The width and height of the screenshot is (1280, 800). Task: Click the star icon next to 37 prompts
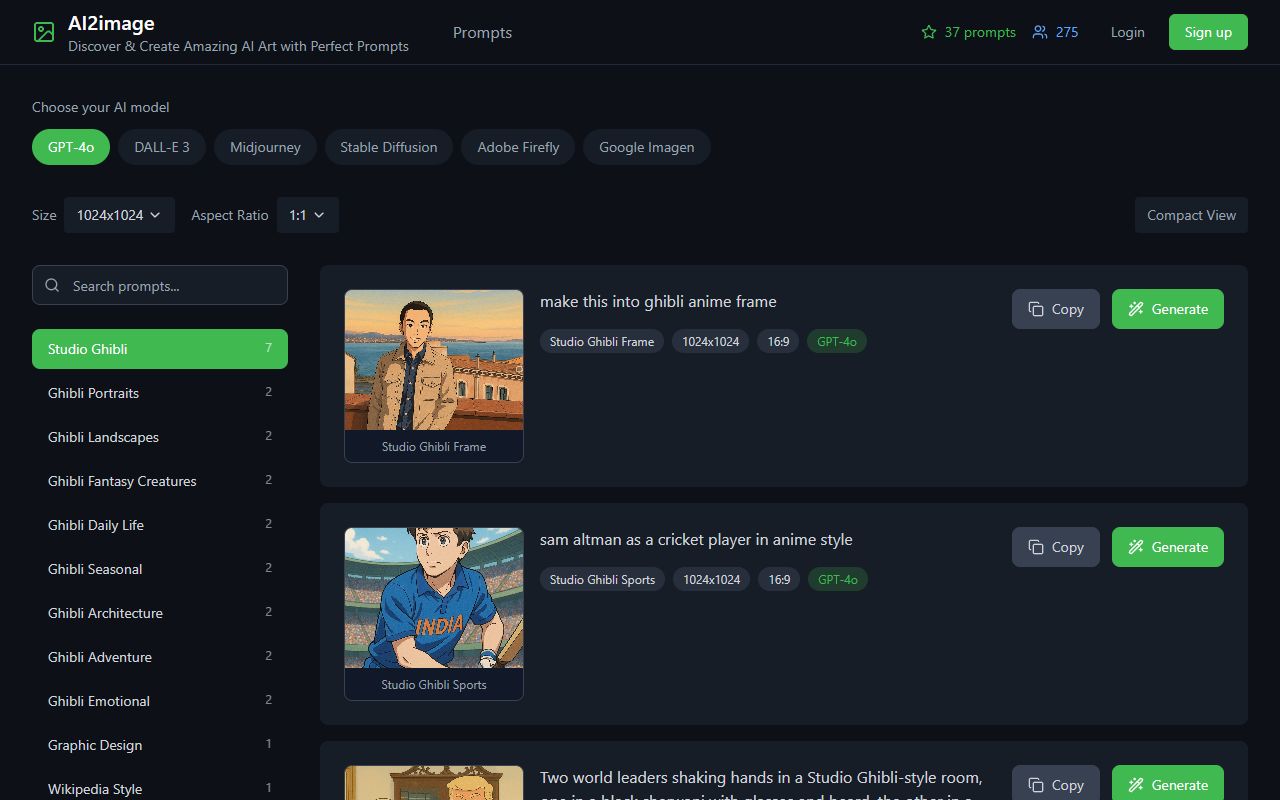[x=928, y=31]
